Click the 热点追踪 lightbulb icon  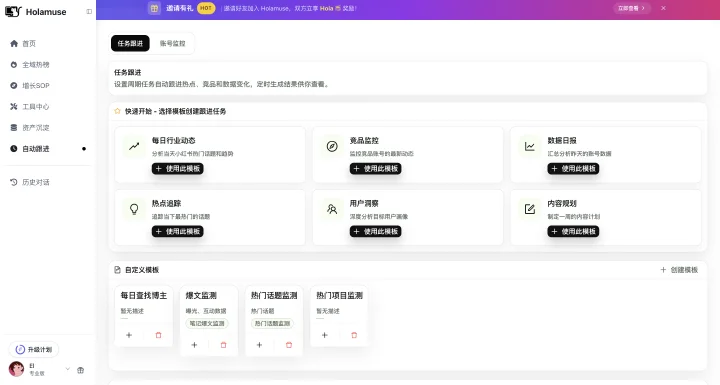coord(134,209)
